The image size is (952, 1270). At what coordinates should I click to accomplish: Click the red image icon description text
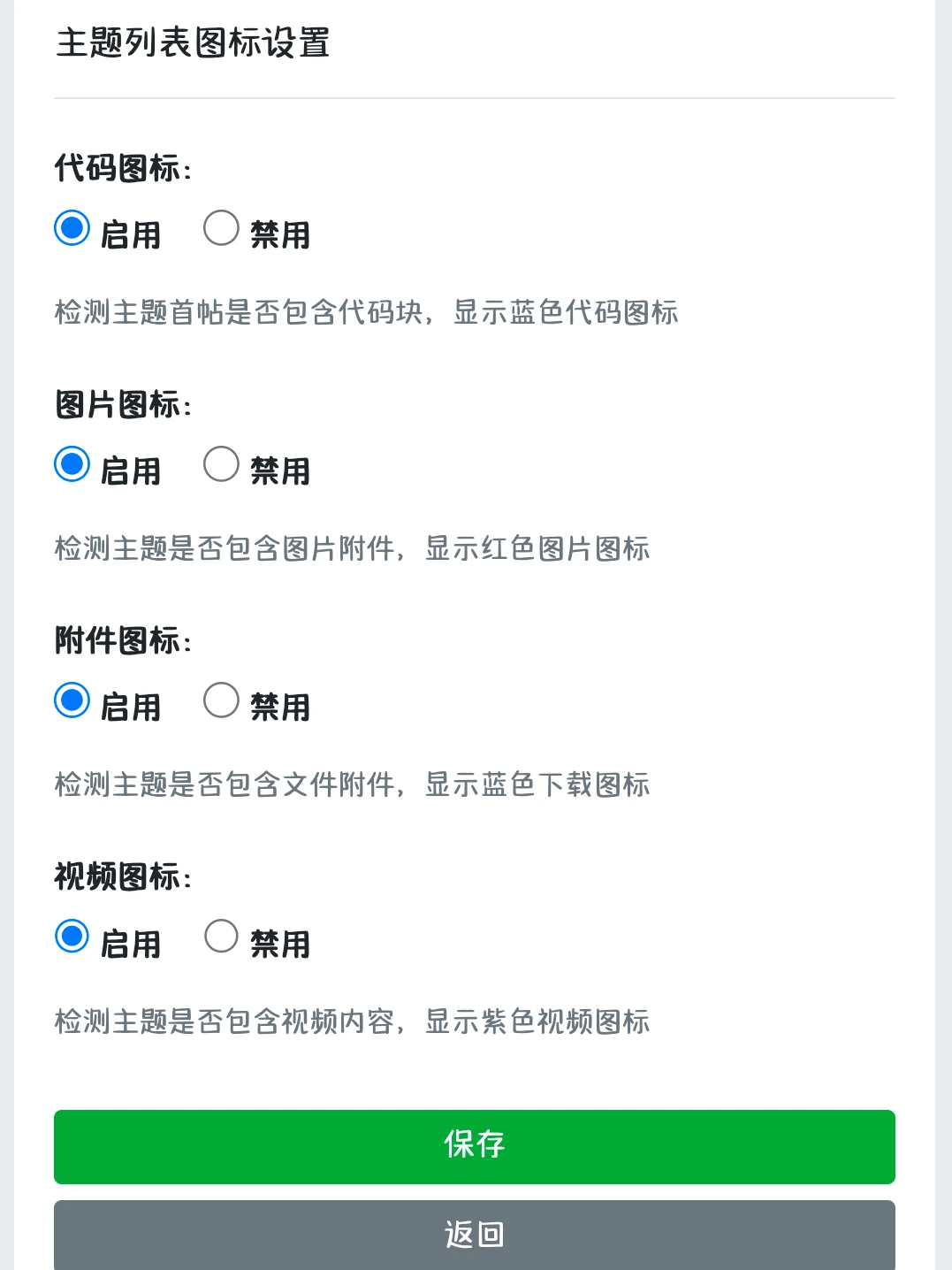pos(352,548)
